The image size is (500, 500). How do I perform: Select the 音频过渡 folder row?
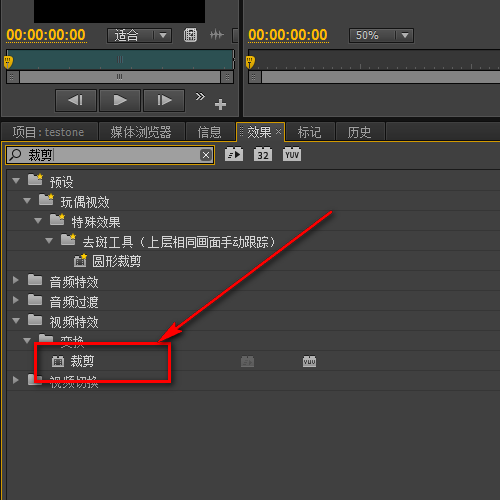click(x=253, y=301)
